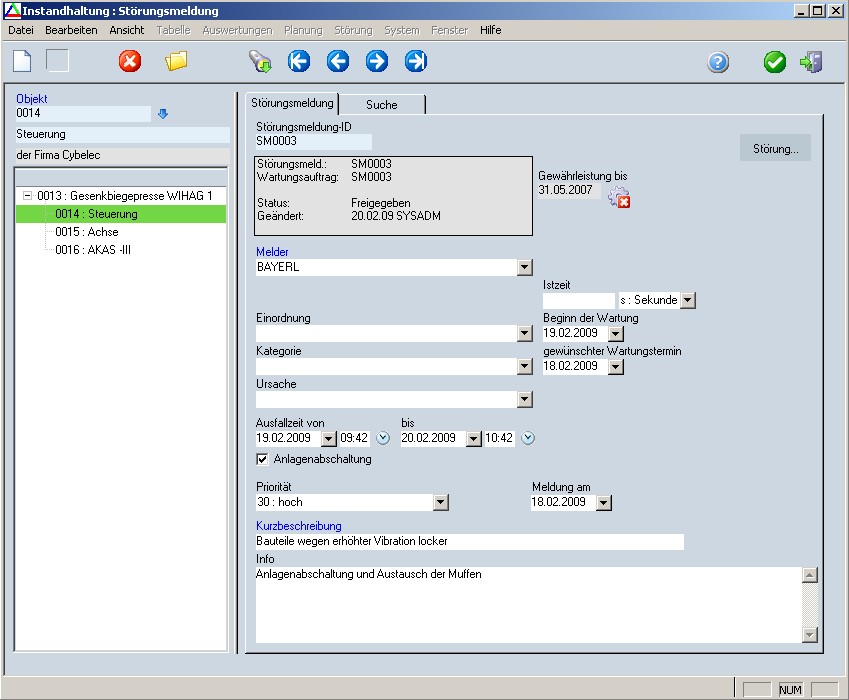Click the warranty gear icon

point(619,197)
